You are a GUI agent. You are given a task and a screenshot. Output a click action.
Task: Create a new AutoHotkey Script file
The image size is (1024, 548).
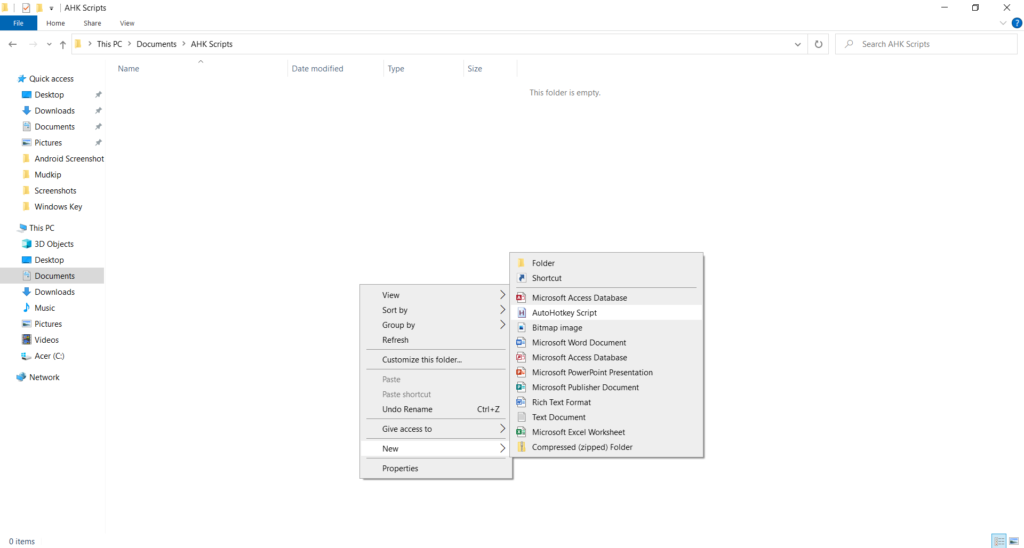click(606, 313)
